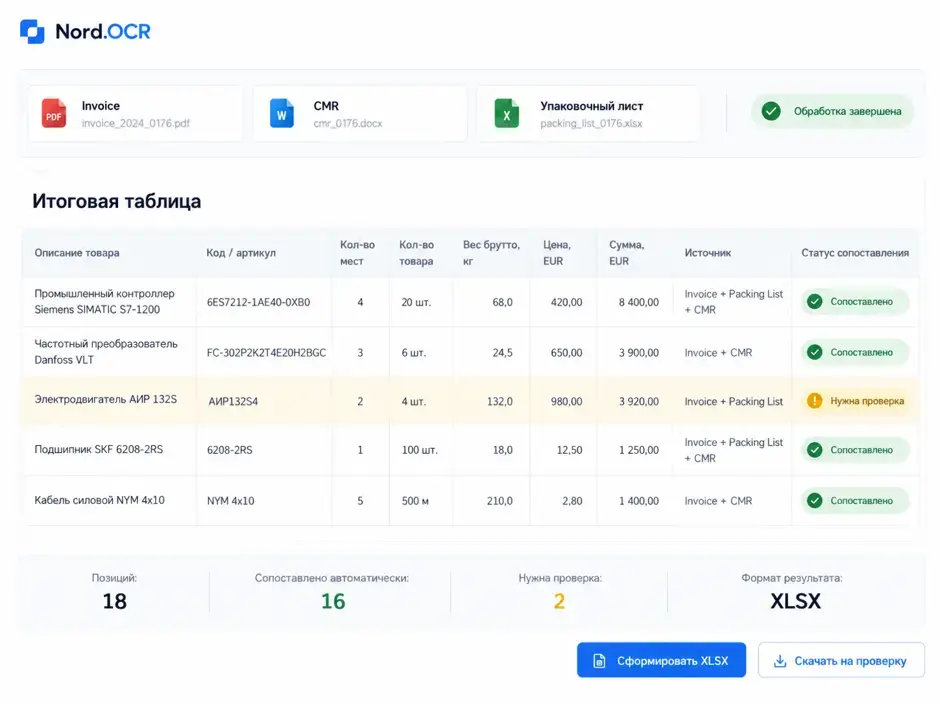This screenshot has height=704, width=940.
Task: Click the 420,00 price value
Action: 567,302
